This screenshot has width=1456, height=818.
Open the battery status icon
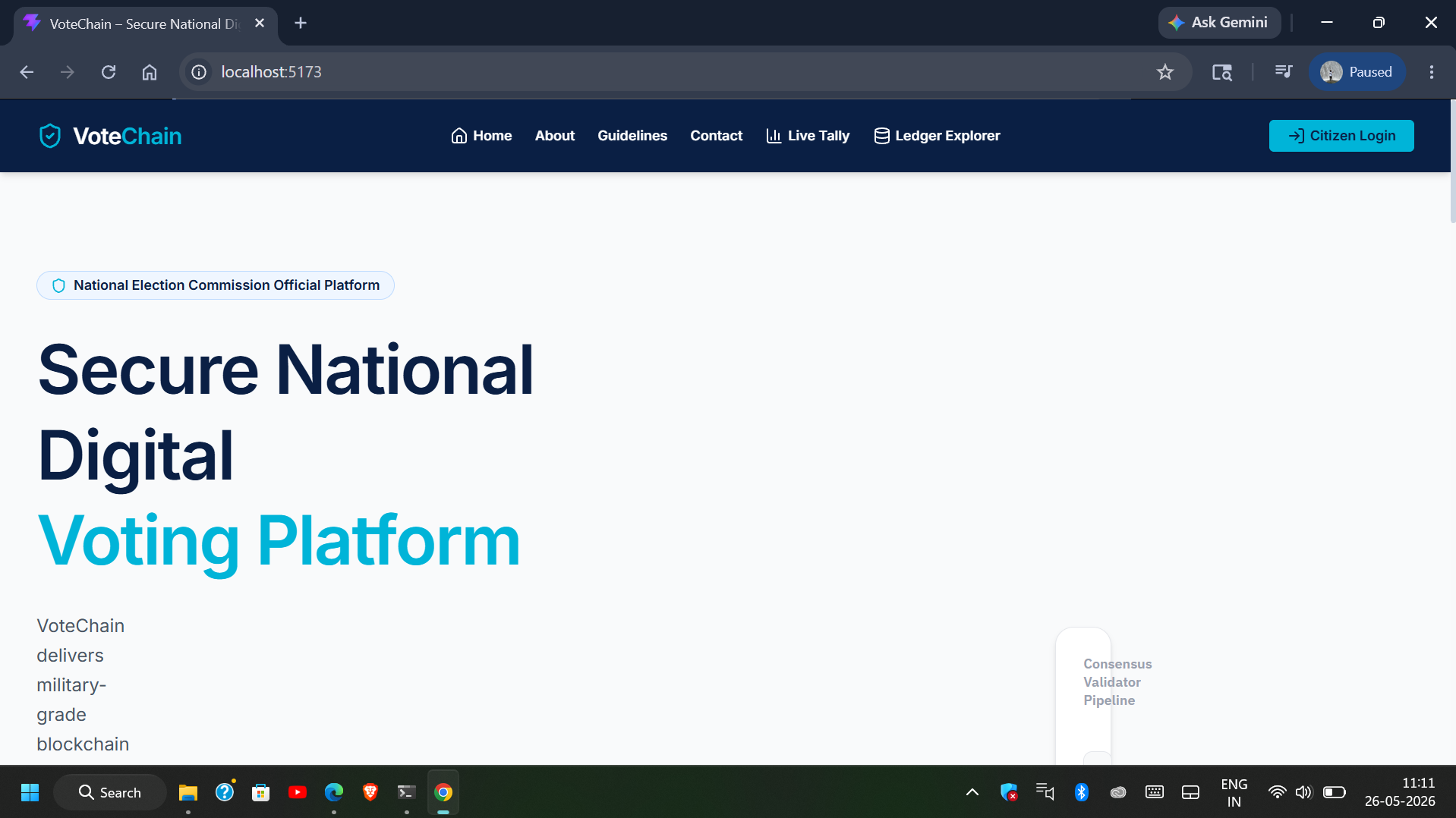(1334, 792)
